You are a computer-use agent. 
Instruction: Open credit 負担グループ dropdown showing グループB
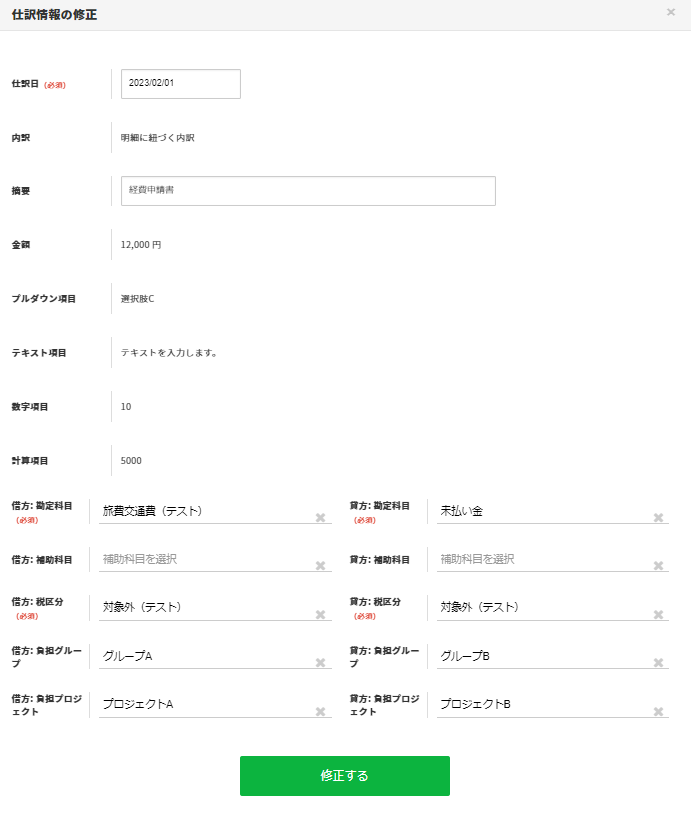tap(540, 656)
